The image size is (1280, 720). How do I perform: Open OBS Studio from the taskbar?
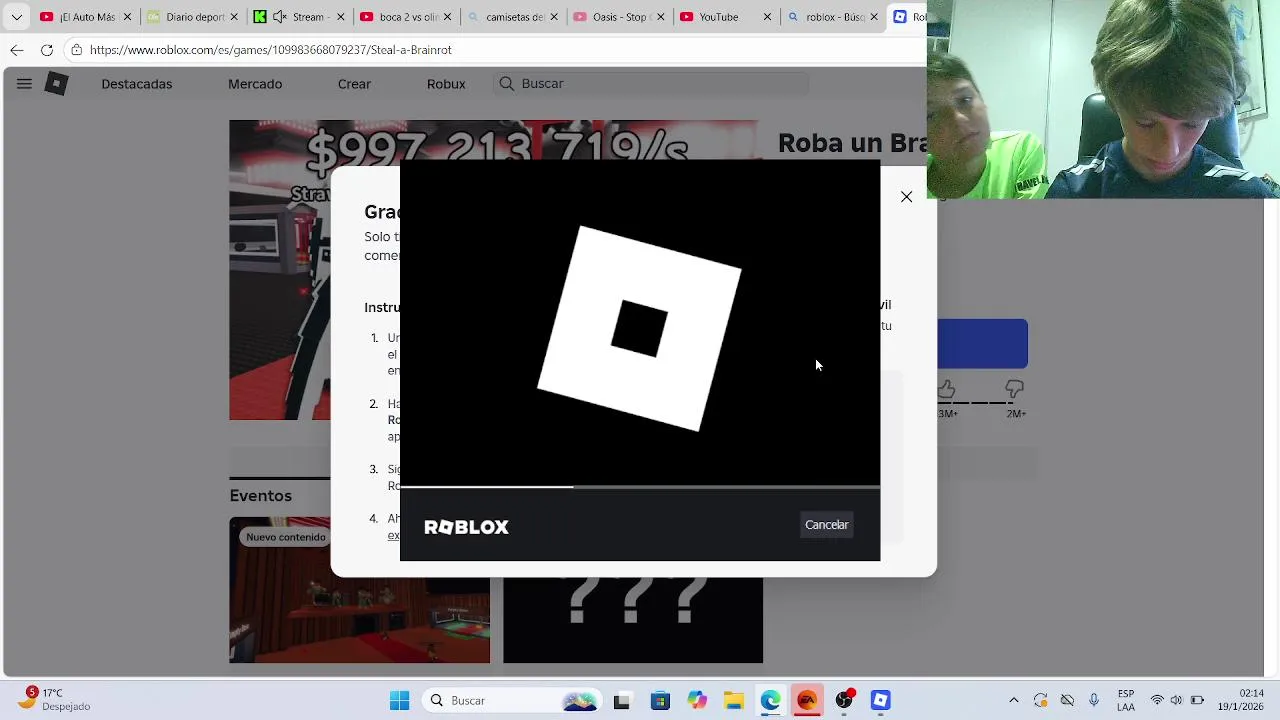(845, 701)
